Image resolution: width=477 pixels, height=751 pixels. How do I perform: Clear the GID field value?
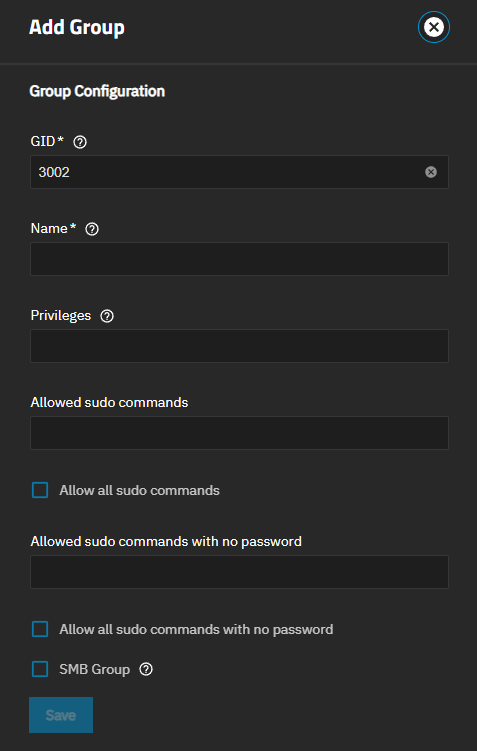pyautogui.click(x=431, y=172)
